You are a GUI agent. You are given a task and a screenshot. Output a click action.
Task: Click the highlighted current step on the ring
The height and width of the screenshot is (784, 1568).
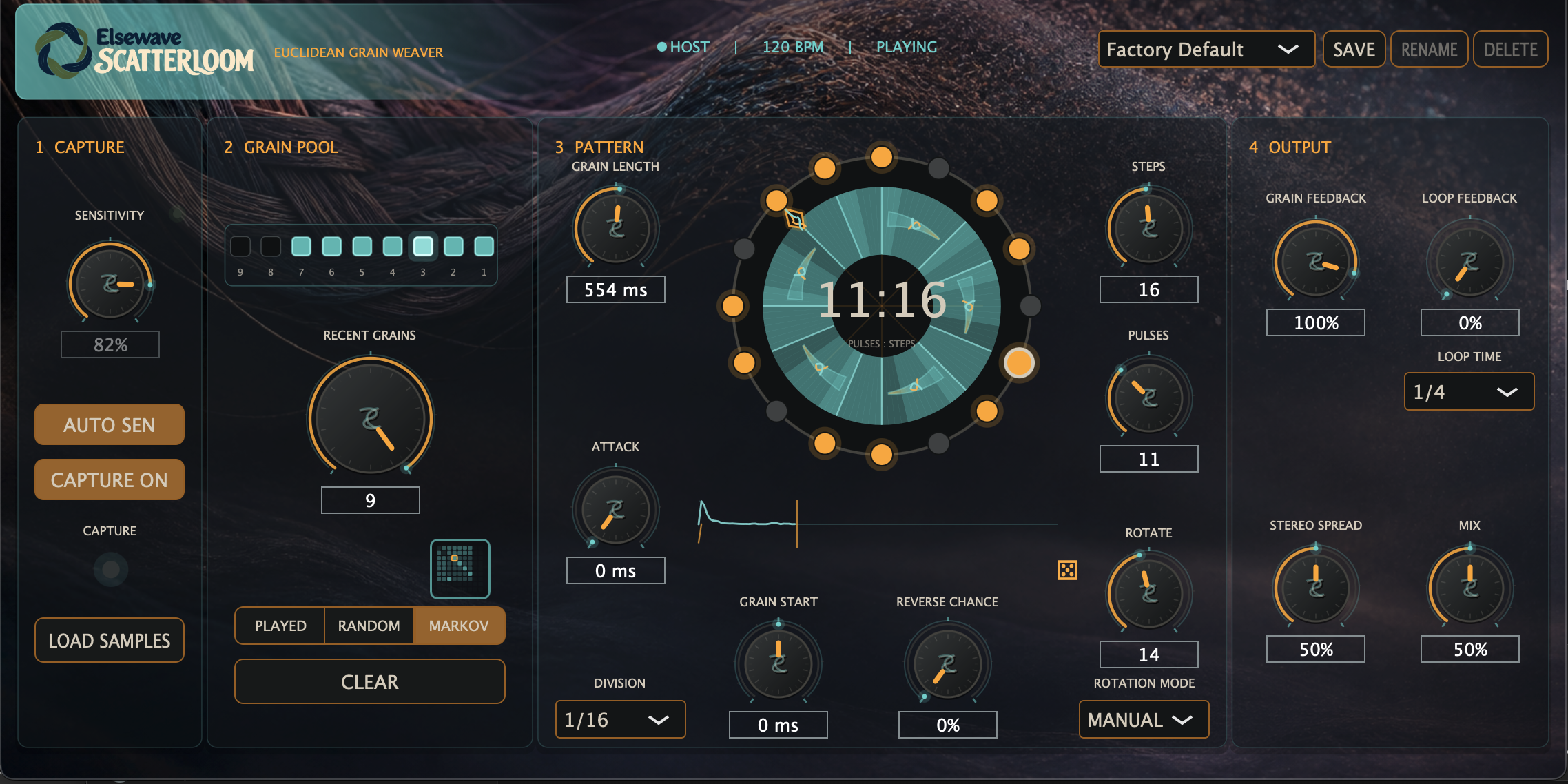coord(1019,362)
